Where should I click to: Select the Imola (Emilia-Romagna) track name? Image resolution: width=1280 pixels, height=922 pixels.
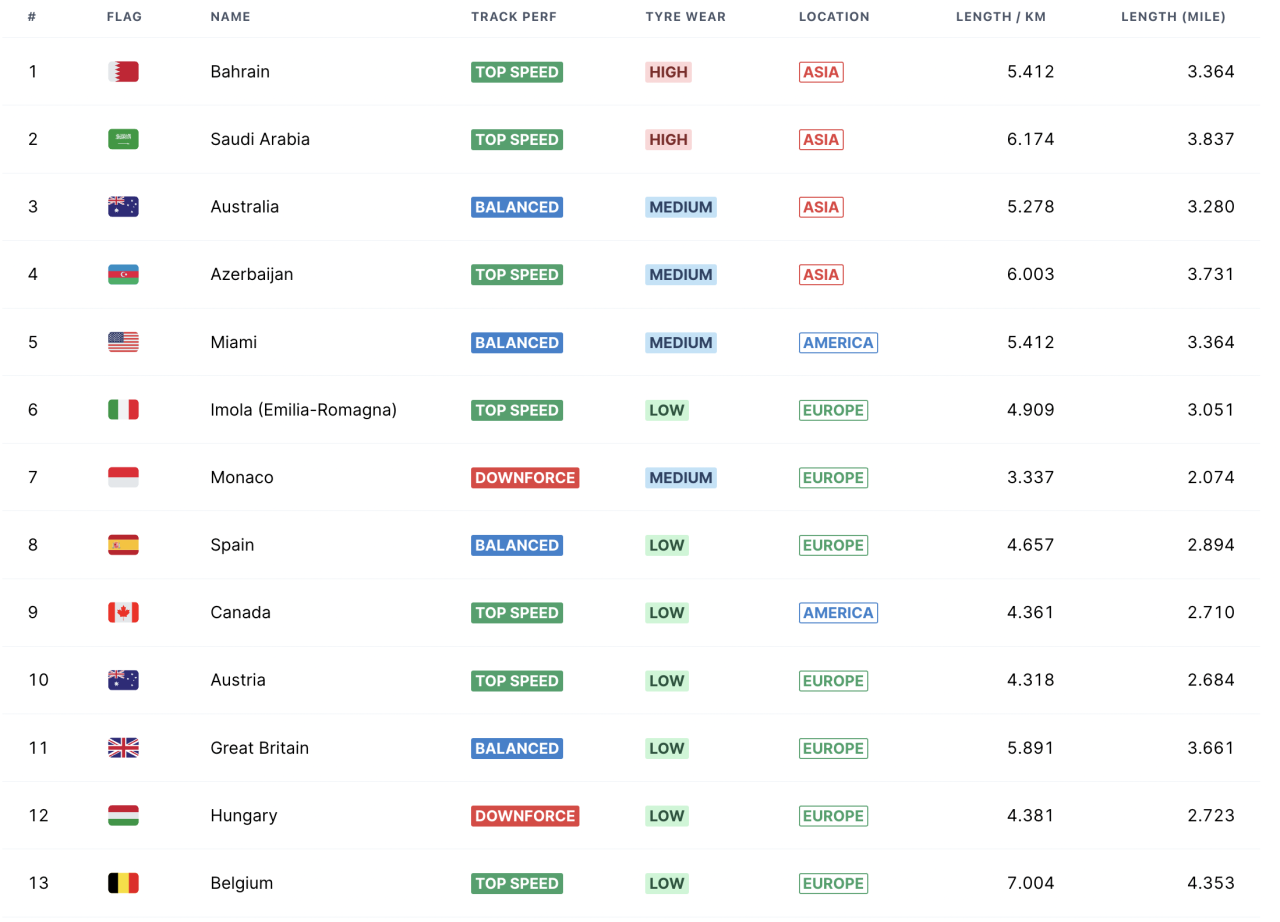click(x=303, y=410)
